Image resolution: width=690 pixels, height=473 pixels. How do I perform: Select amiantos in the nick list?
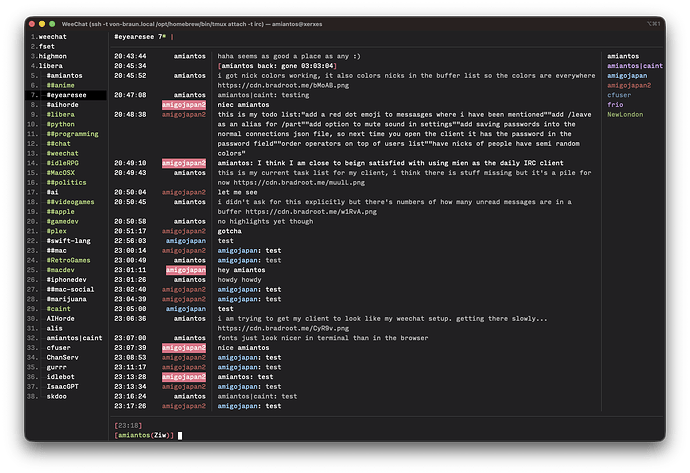pyautogui.click(x=623, y=56)
